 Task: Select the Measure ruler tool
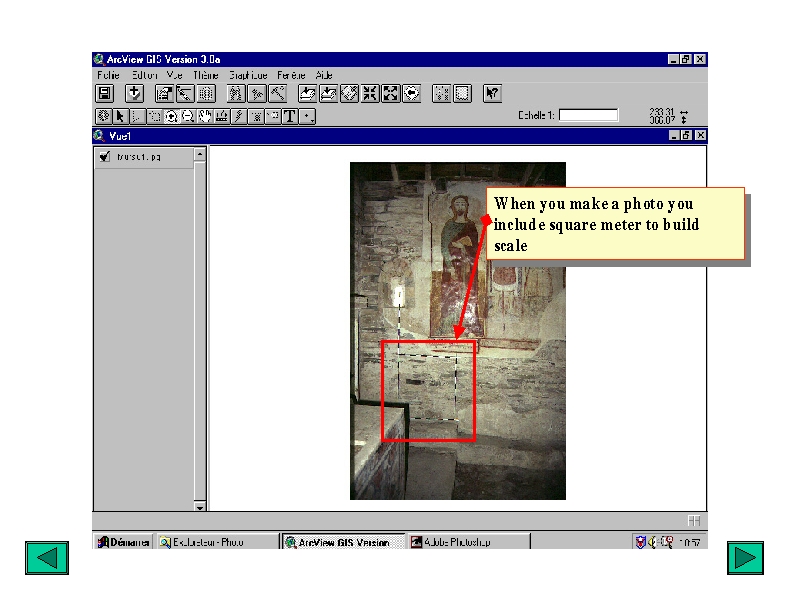(x=222, y=116)
